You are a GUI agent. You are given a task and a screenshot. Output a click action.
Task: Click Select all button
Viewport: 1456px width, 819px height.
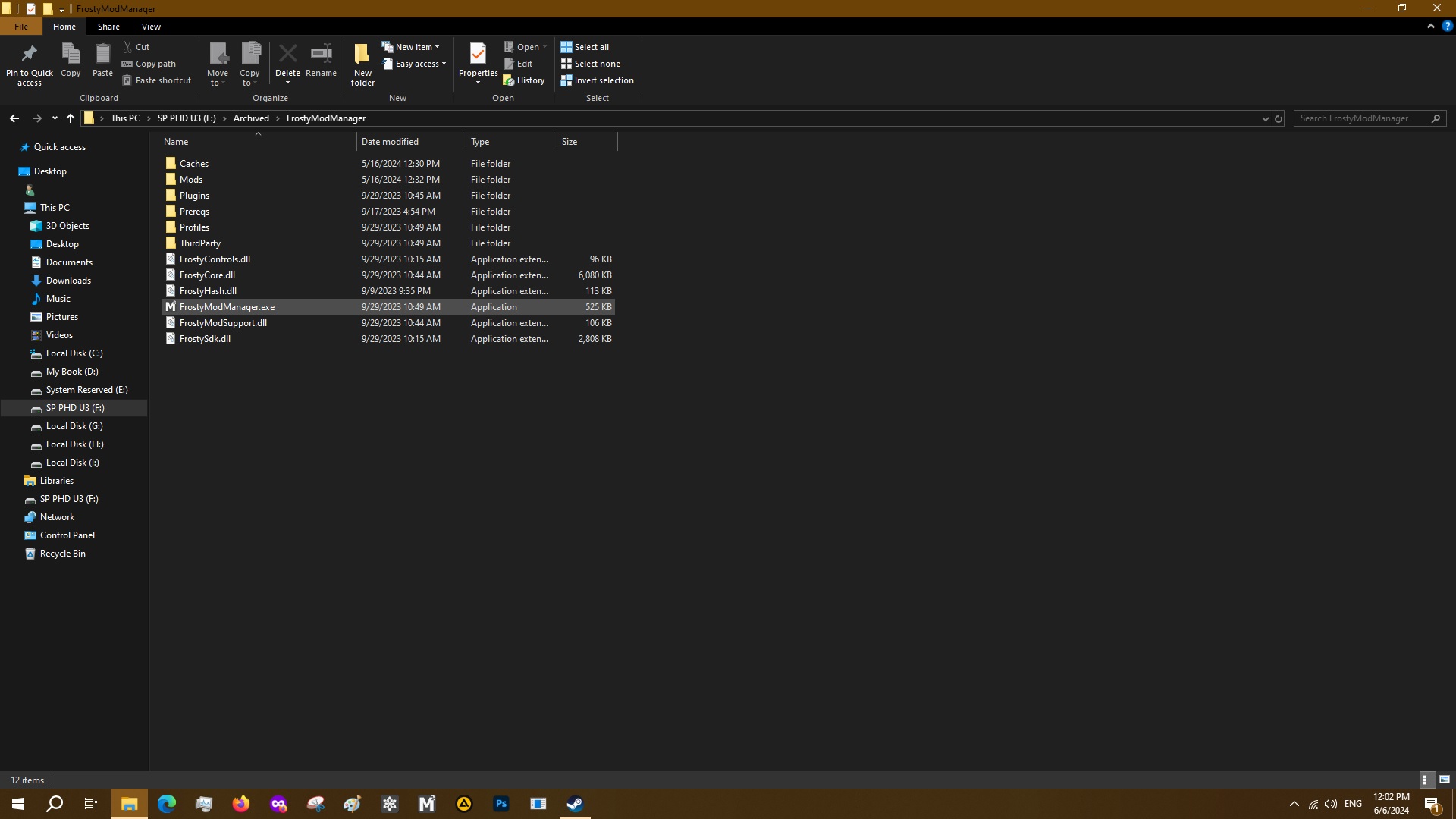tap(585, 47)
